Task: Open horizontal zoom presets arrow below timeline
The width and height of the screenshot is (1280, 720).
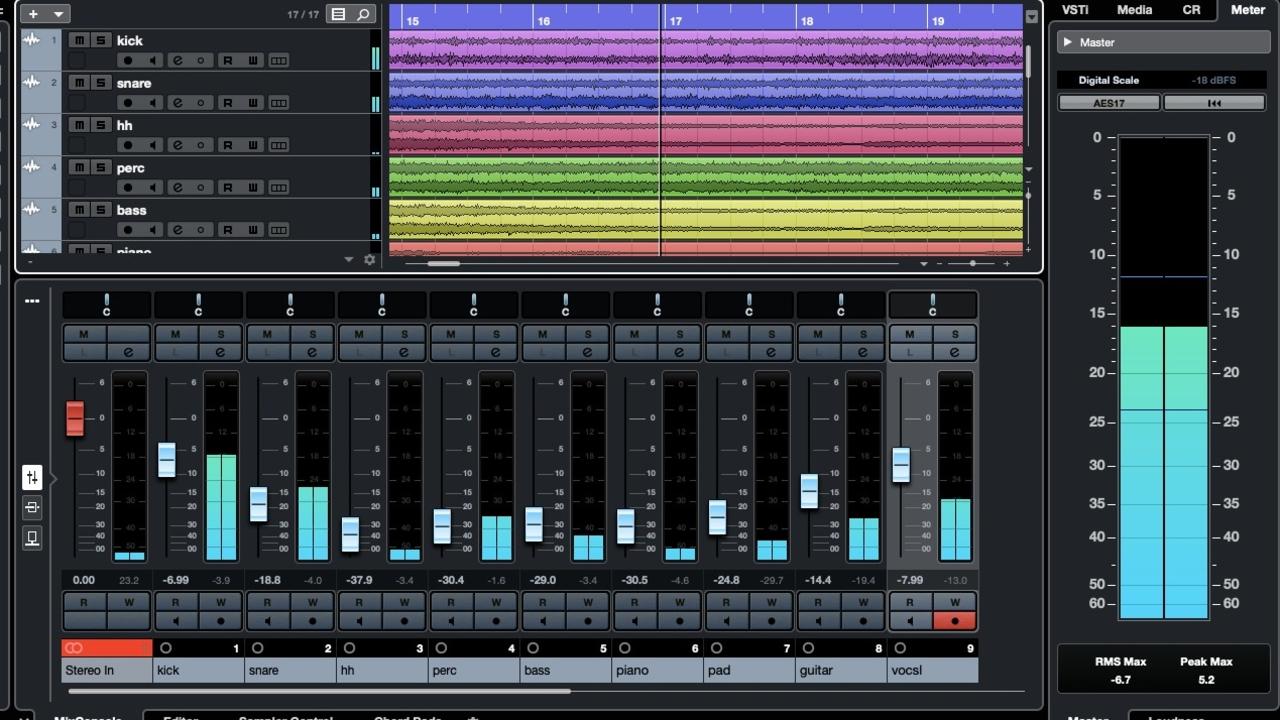Action: pyautogui.click(x=923, y=264)
